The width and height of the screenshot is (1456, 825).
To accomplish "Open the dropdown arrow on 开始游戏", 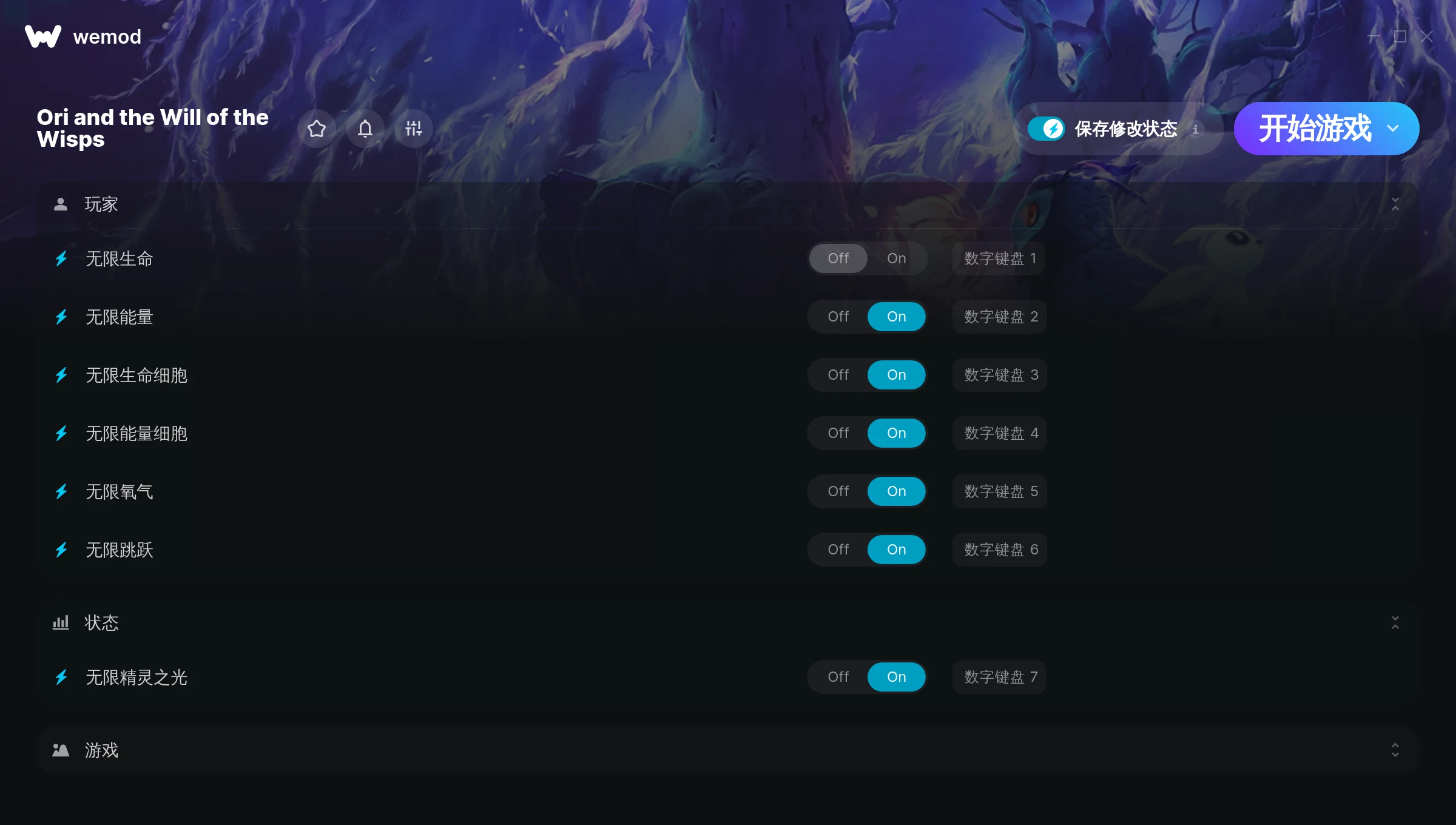I will tap(1393, 129).
